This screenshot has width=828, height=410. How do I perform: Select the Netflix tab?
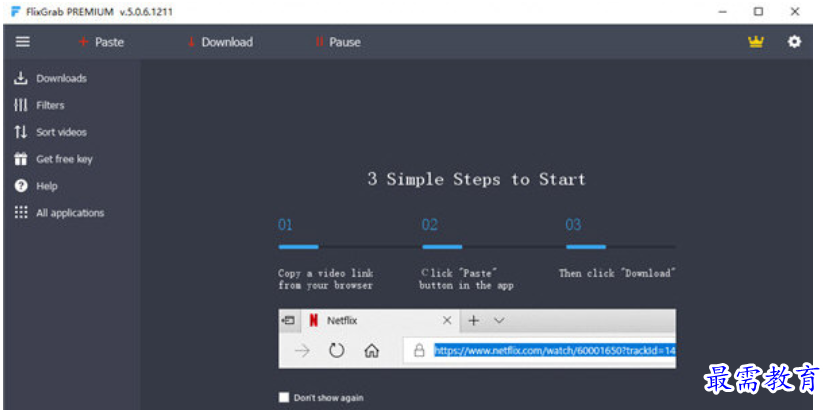(380, 321)
